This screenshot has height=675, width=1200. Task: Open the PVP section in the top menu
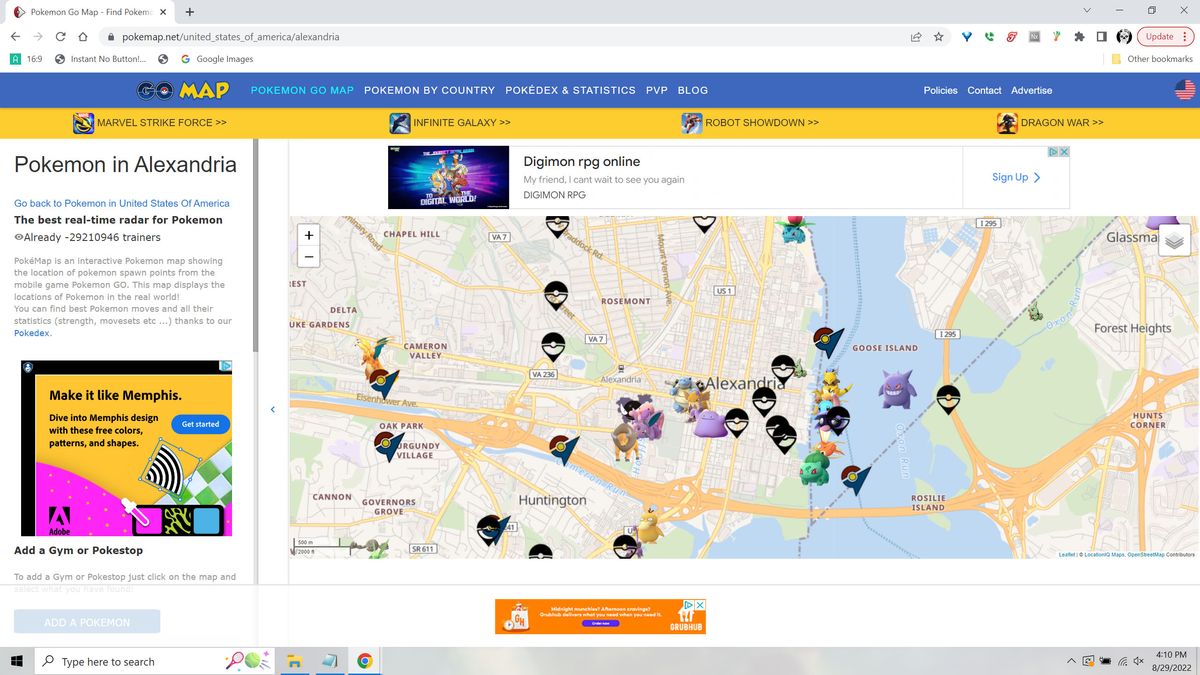657,90
